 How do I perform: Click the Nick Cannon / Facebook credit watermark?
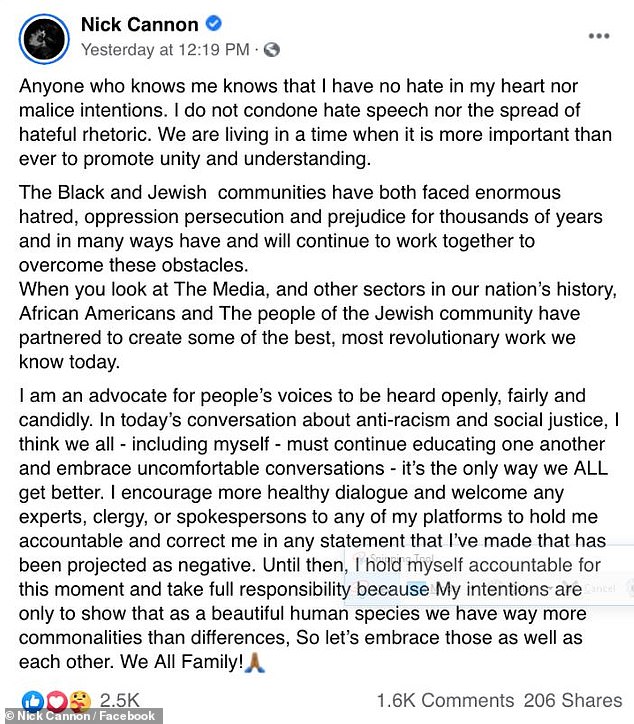click(81, 716)
